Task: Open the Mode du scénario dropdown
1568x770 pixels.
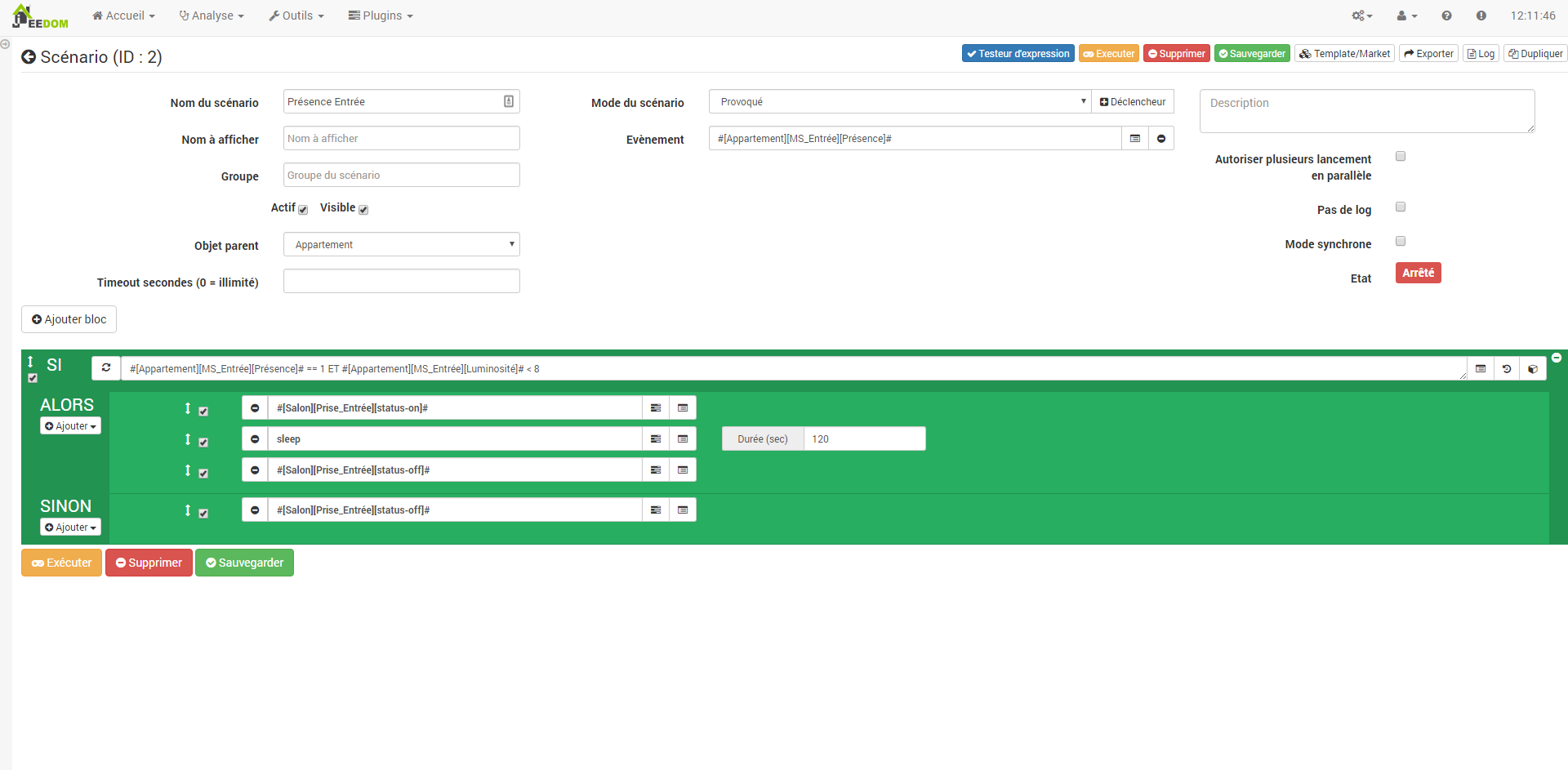Action: (900, 102)
